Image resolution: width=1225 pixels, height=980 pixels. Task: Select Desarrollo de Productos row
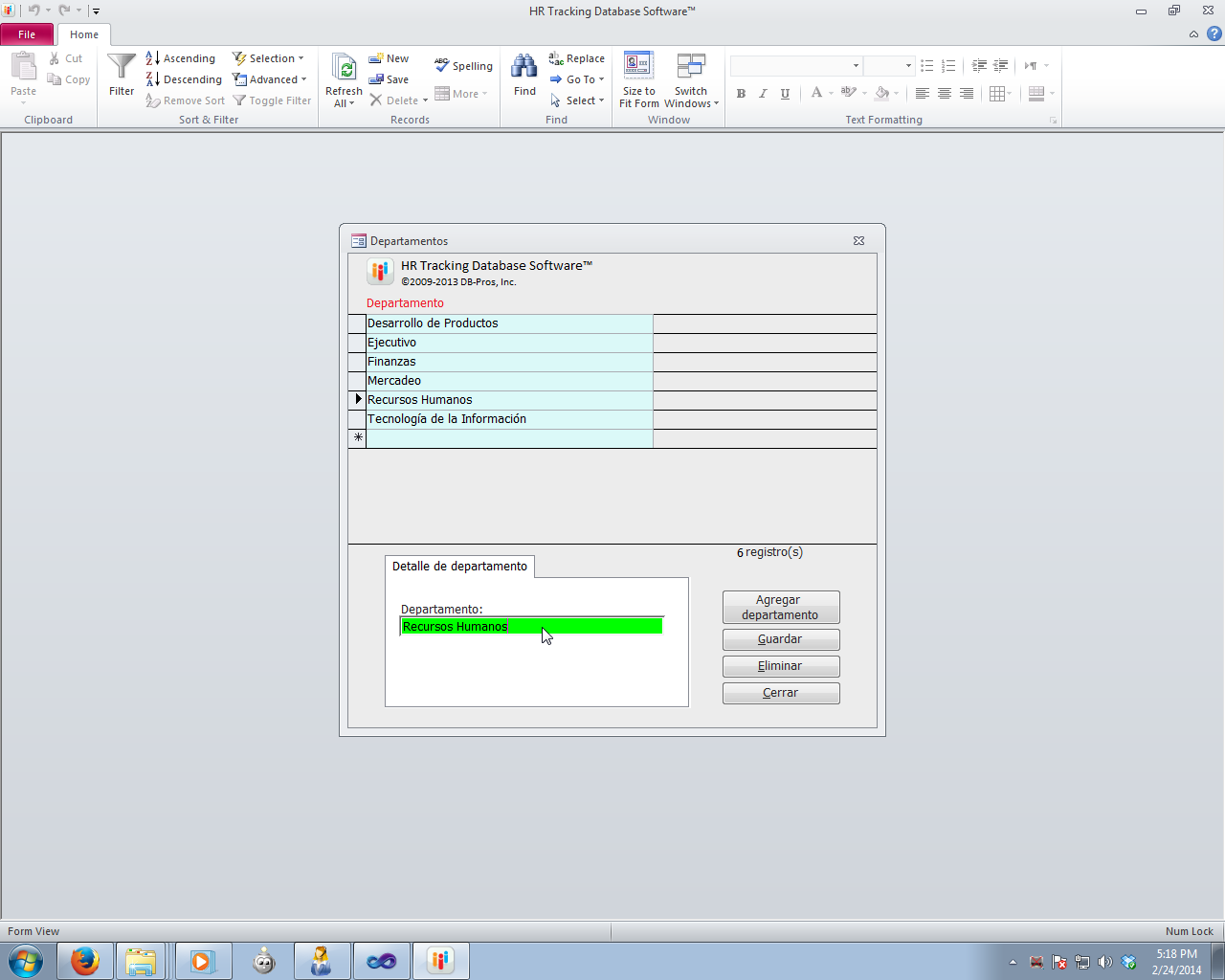tap(509, 323)
